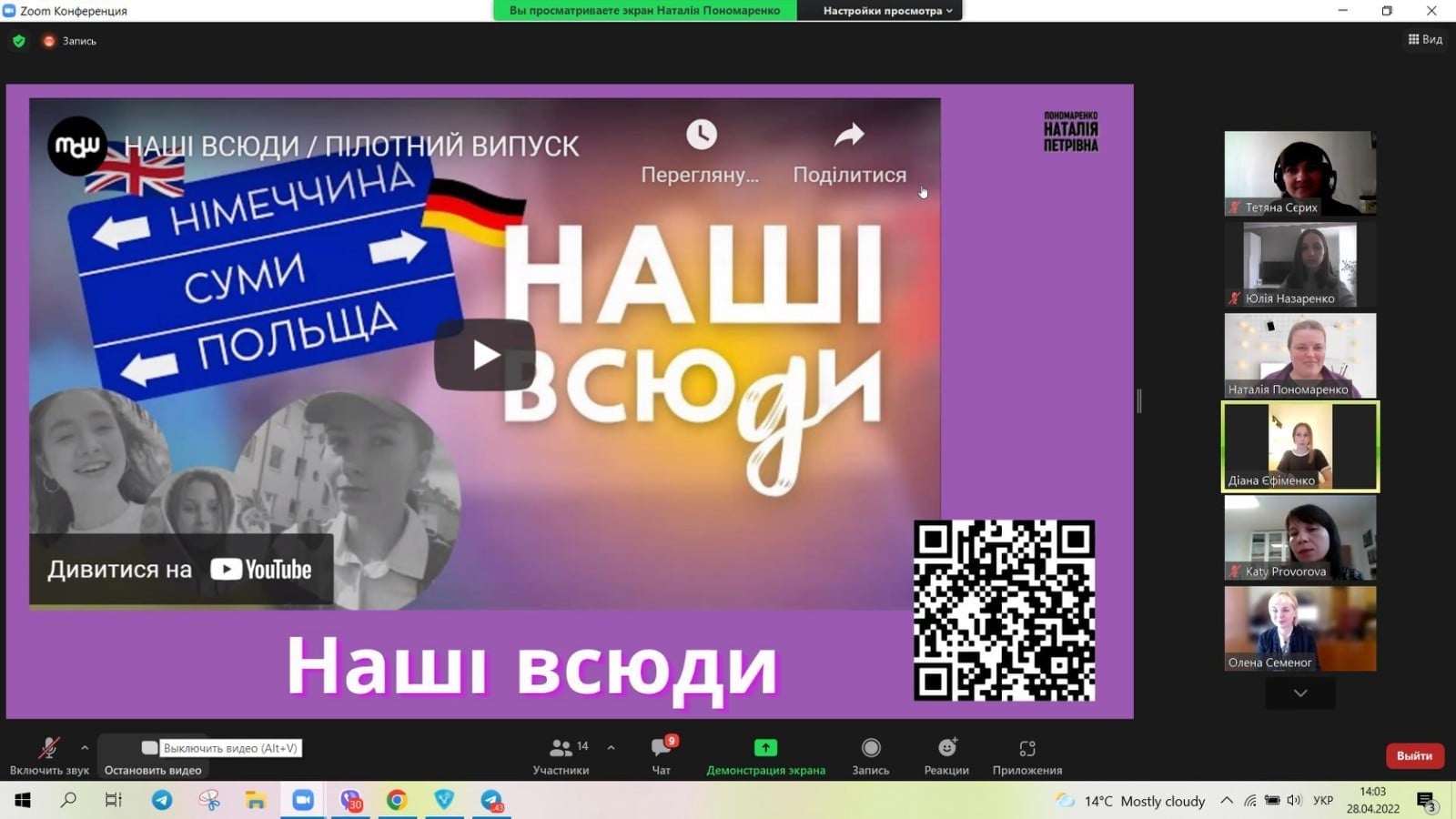Select Тетяна Серих participant video
The height and width of the screenshot is (819, 1456).
click(1299, 173)
